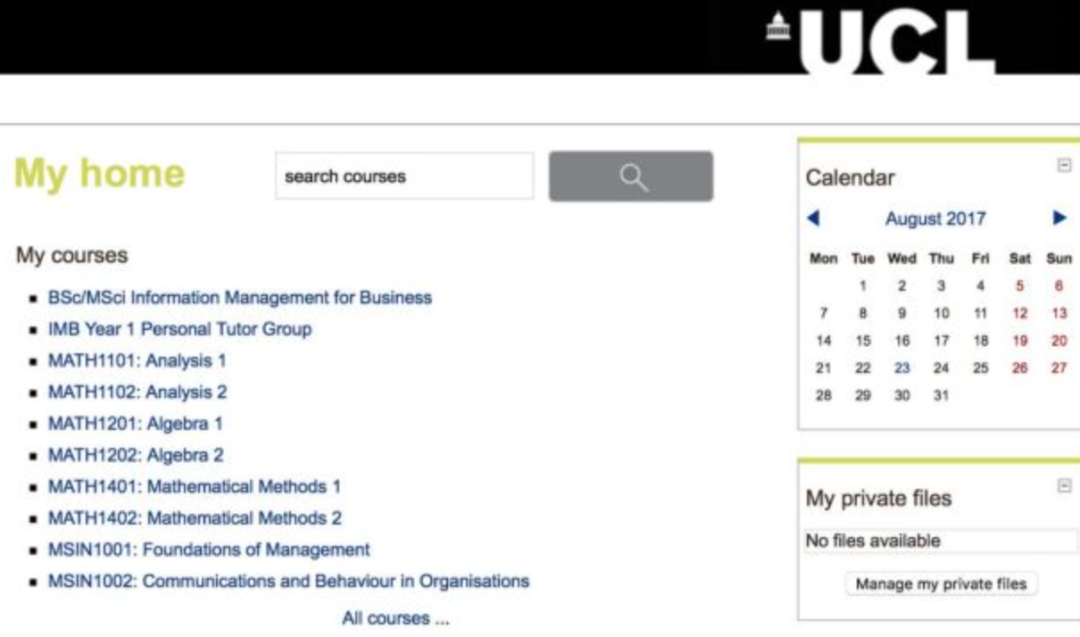Viewport: 1080px width, 637px height.
Task: Go to next month in Calendar
Action: coord(1059,218)
